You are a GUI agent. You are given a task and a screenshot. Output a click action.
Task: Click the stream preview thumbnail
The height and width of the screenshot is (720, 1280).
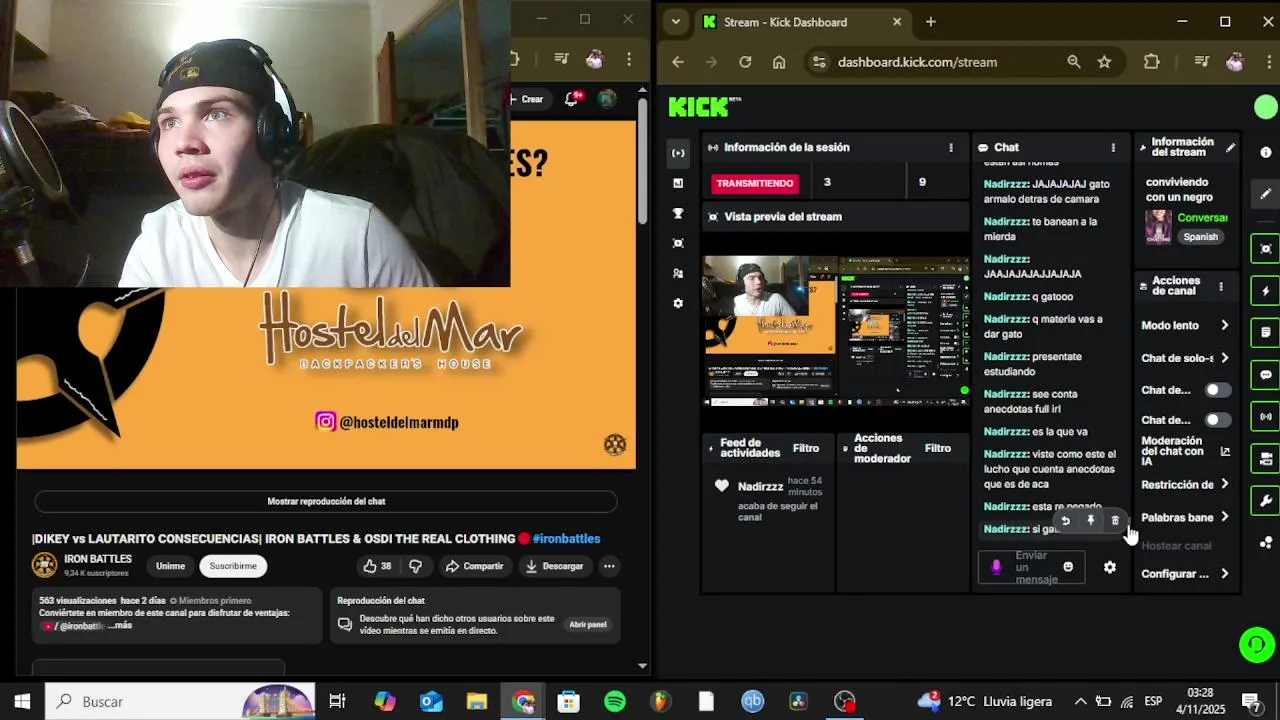pyautogui.click(x=836, y=331)
